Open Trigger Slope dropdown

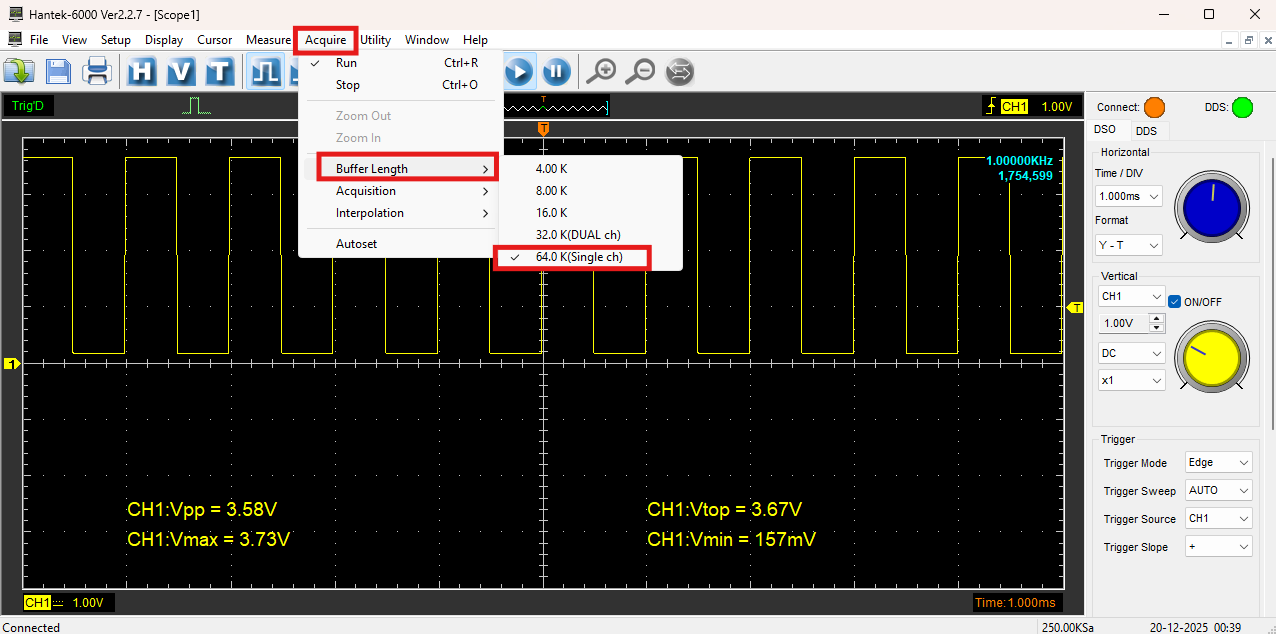pyautogui.click(x=1218, y=547)
